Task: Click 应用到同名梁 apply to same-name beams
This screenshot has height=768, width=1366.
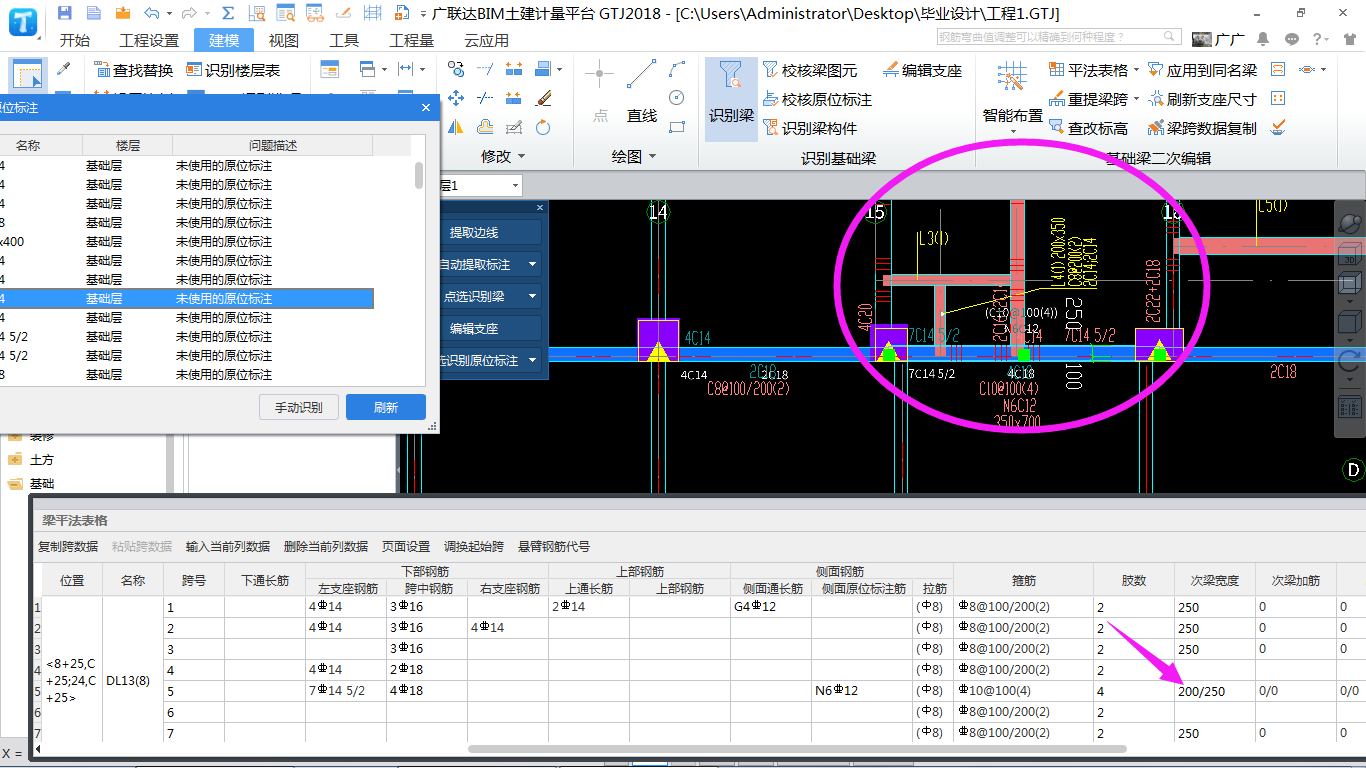Action: (x=1202, y=70)
